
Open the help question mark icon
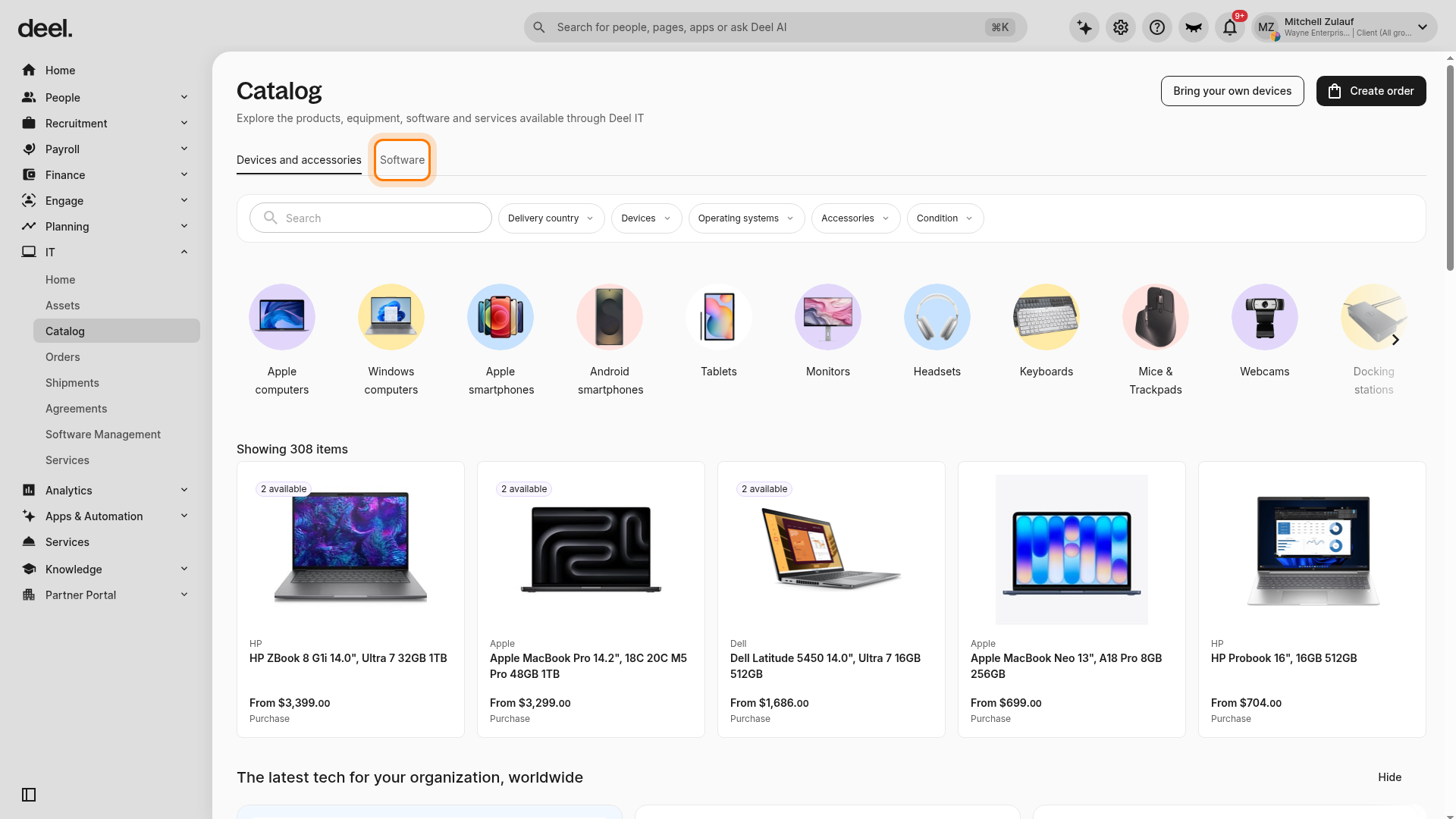point(1157,27)
